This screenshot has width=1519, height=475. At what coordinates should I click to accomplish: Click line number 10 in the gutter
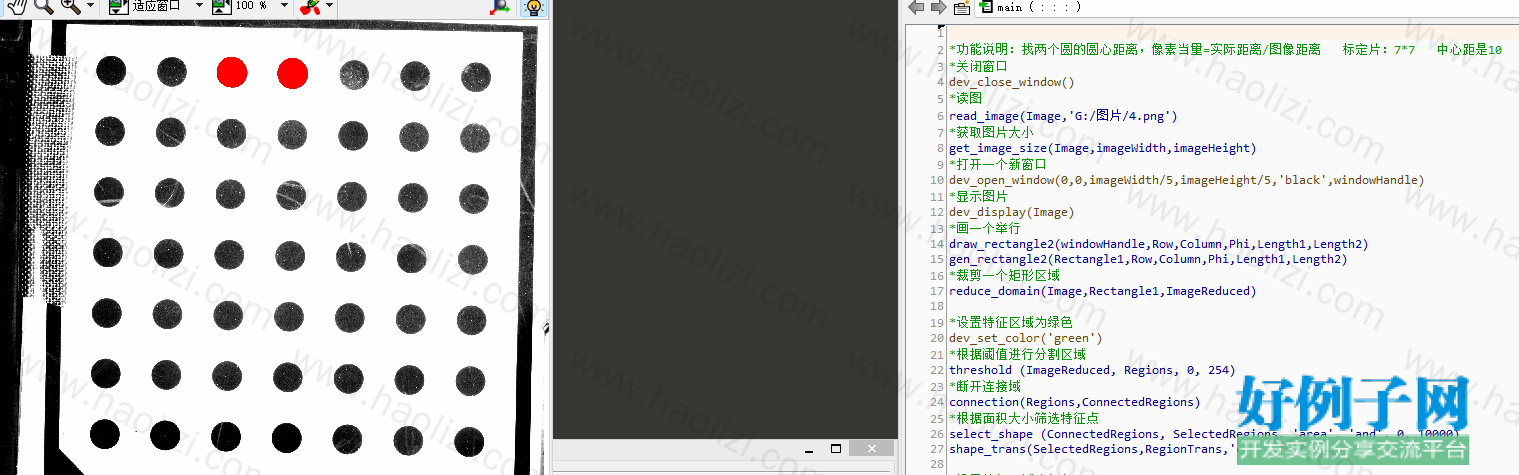[936, 180]
